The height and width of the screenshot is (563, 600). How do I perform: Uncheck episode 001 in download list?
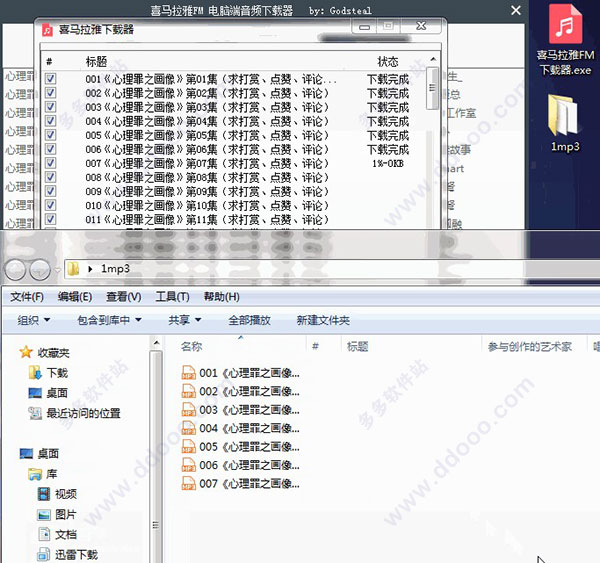(51, 79)
